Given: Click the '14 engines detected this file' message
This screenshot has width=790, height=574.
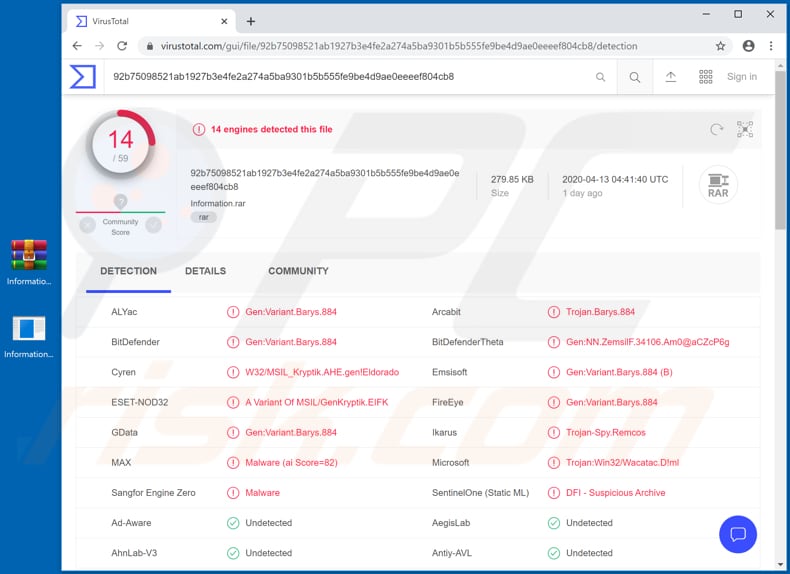Looking at the screenshot, I should tap(272, 130).
